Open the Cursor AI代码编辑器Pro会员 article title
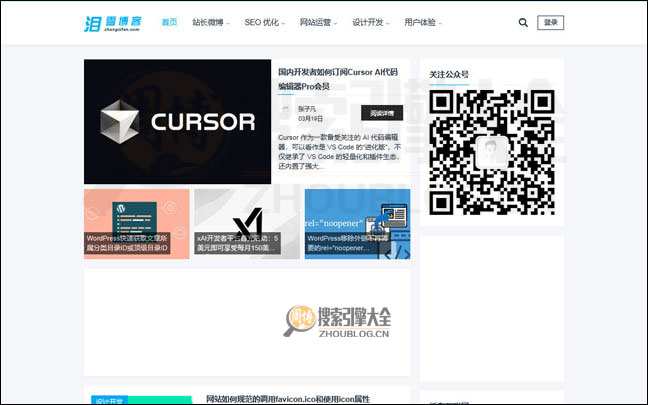 [x=338, y=79]
